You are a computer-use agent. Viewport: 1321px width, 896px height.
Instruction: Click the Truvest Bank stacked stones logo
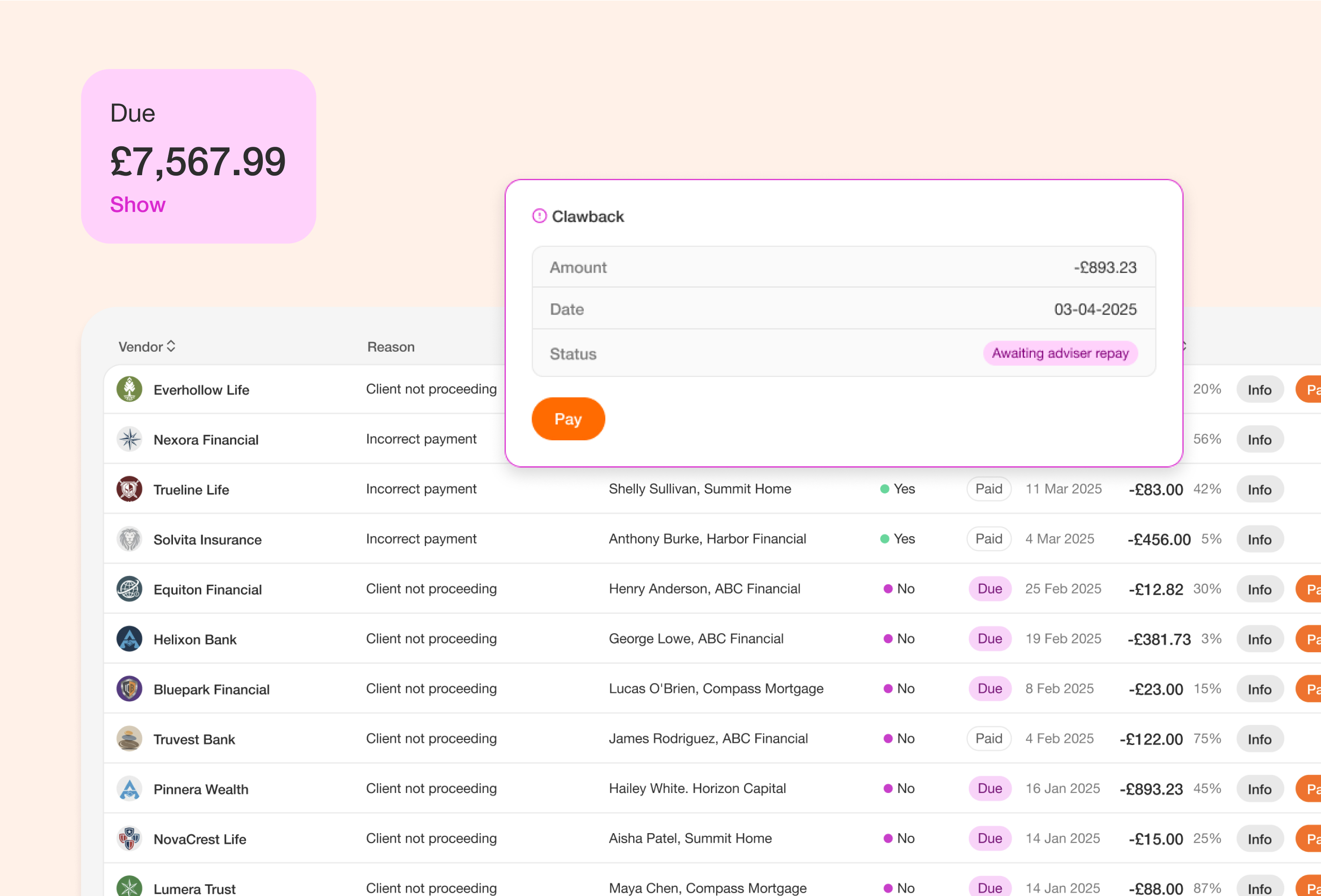point(129,739)
